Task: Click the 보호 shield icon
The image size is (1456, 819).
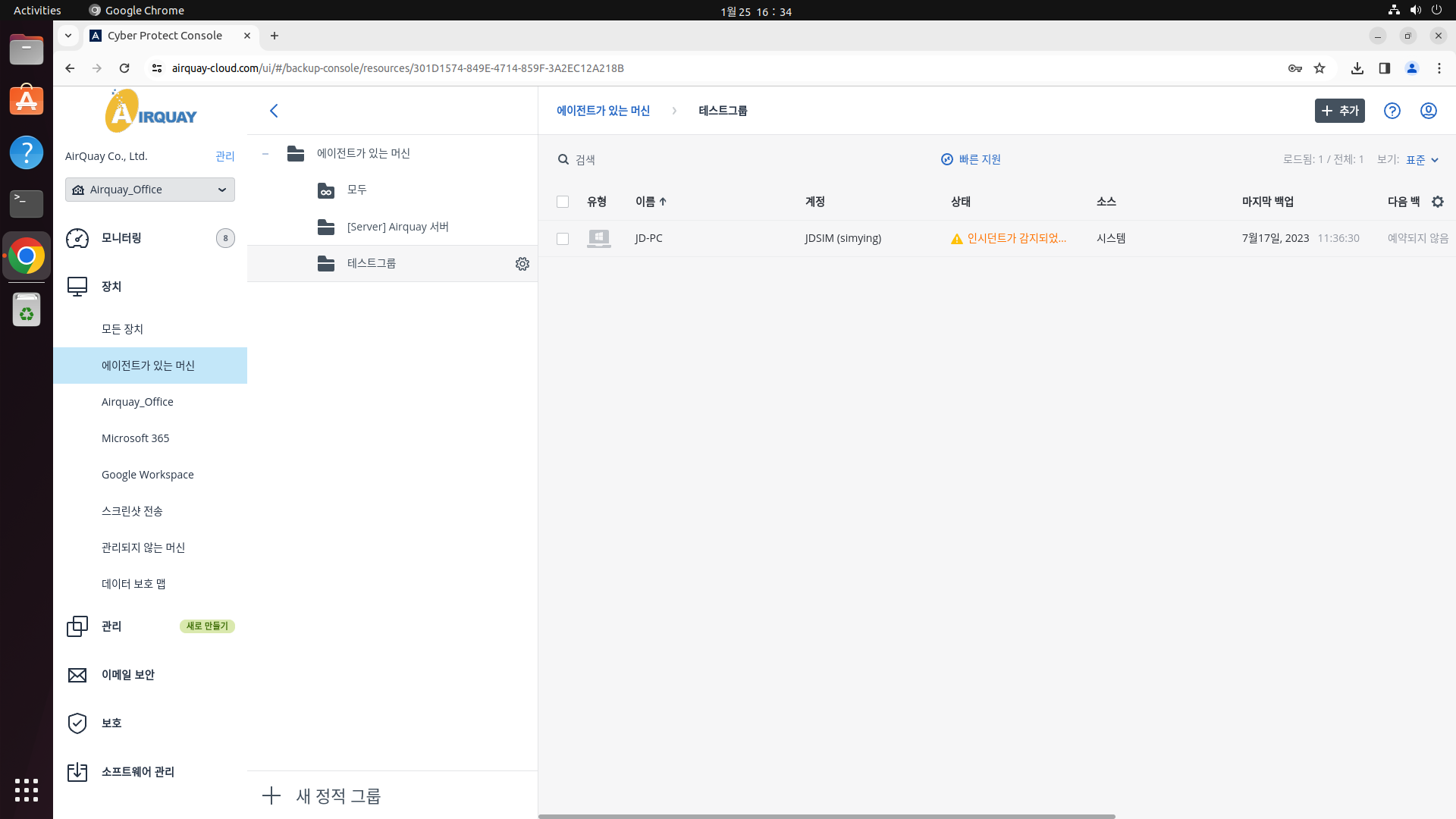Action: [x=77, y=723]
